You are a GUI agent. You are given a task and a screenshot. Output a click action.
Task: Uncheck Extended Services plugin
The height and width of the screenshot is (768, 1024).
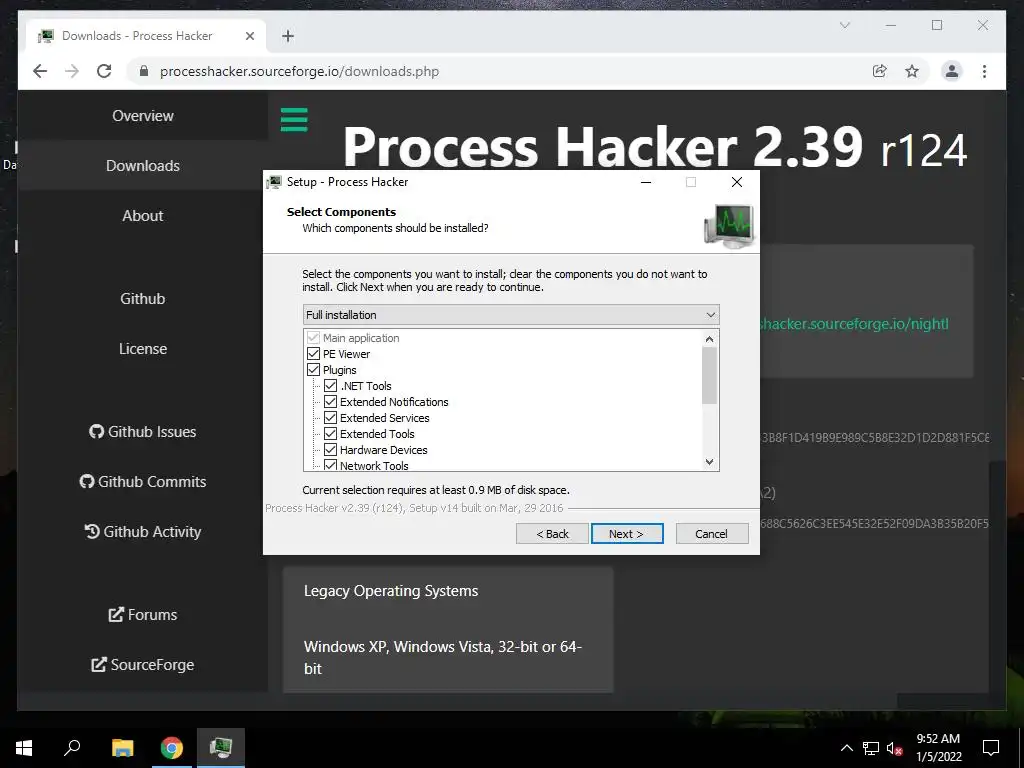tap(330, 418)
